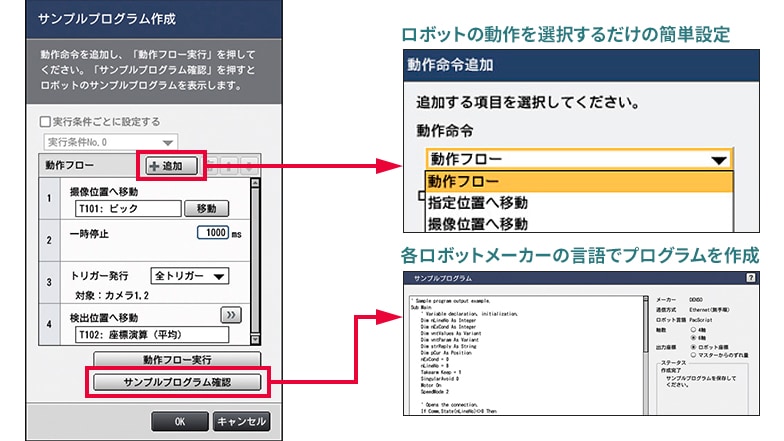Click the scroll-down arrow of the 動作フロー list
784x441 pixels.
[x=255, y=340]
